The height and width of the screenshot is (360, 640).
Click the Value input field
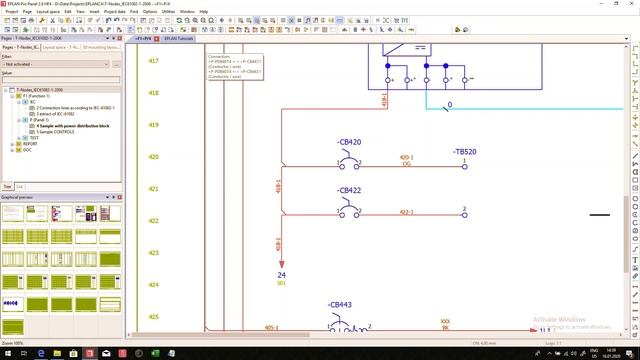click(x=61, y=80)
